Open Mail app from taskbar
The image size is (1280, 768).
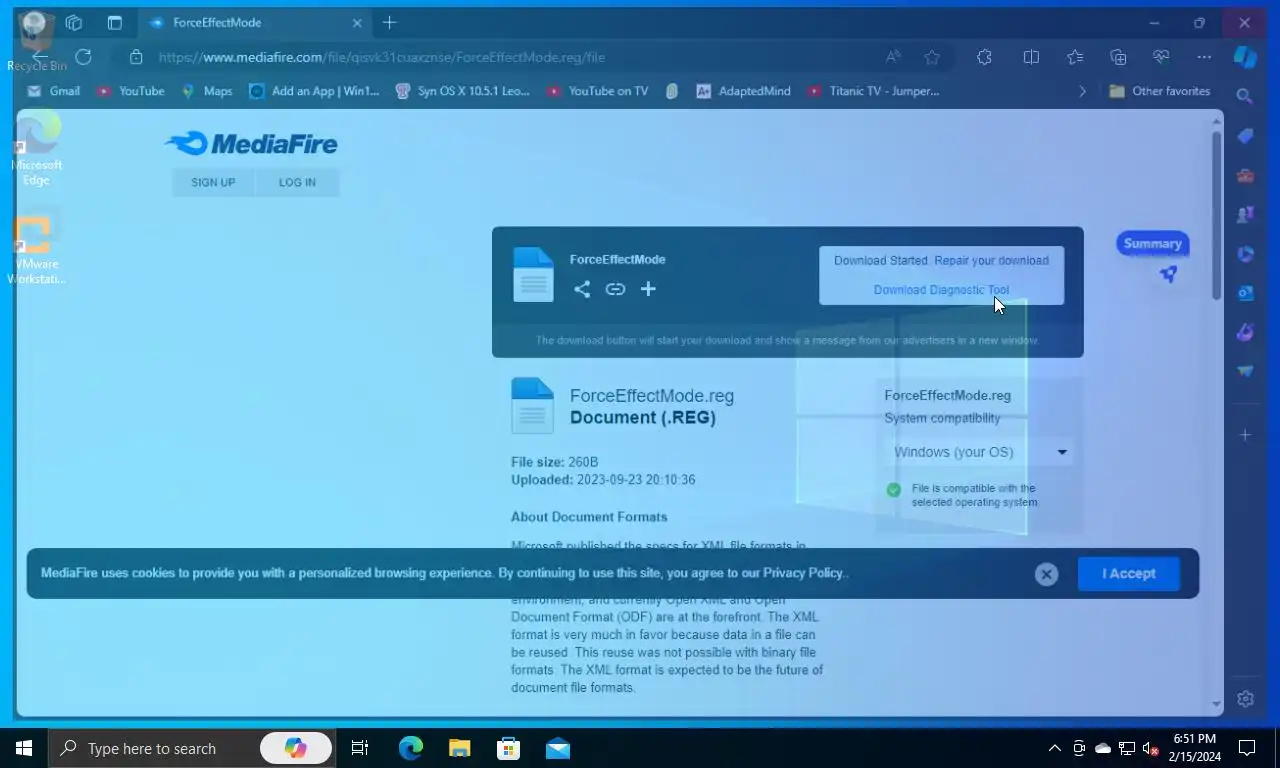click(x=558, y=748)
